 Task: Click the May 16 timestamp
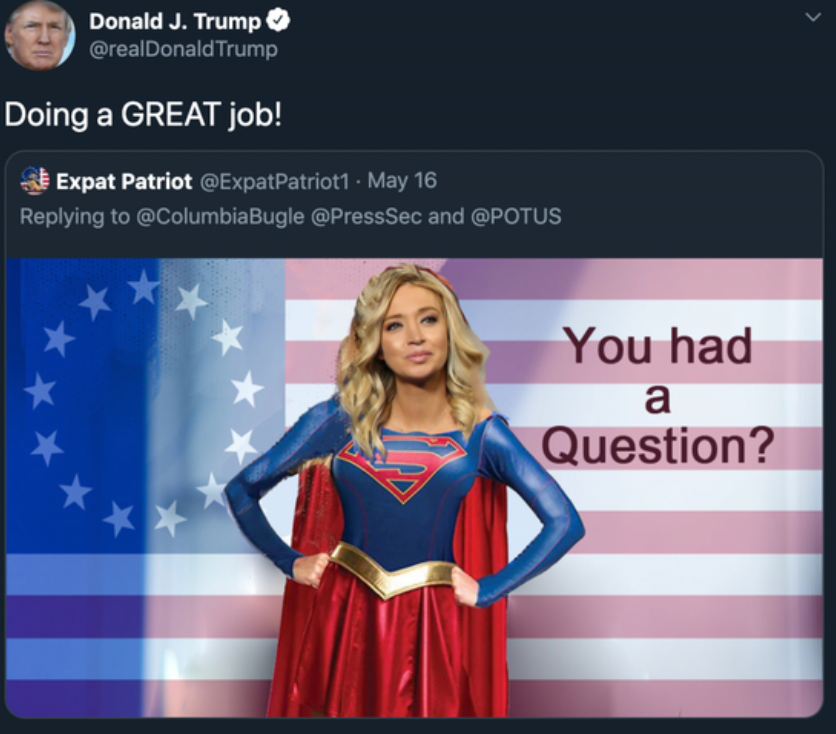tap(402, 181)
